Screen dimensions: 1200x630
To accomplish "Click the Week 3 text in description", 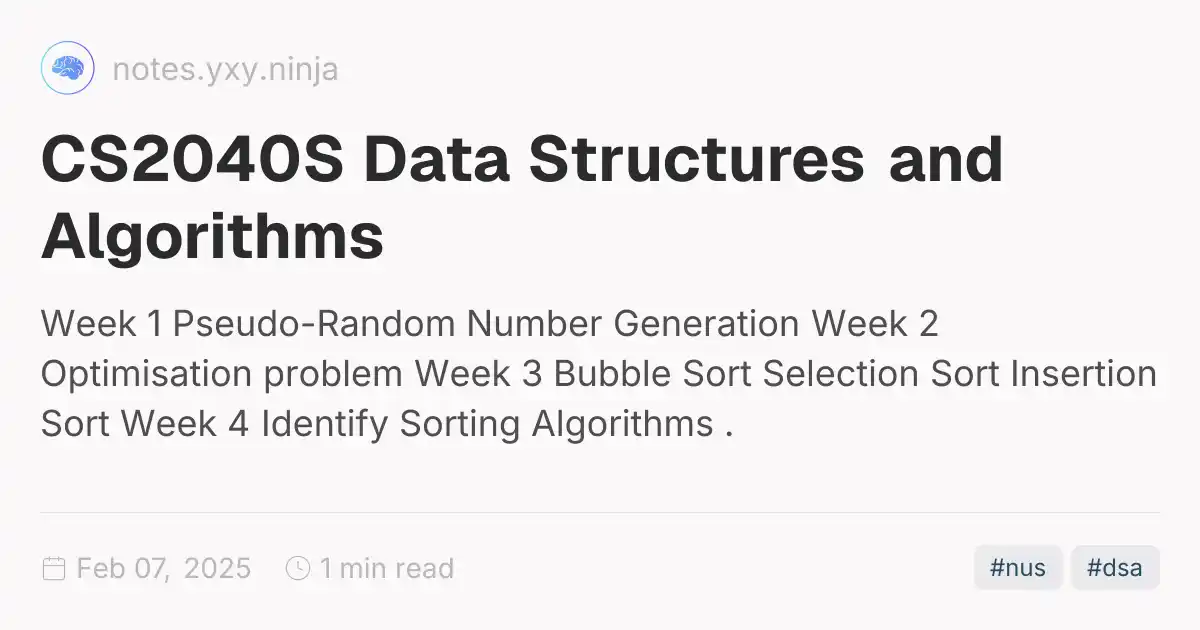I will tap(479, 375).
